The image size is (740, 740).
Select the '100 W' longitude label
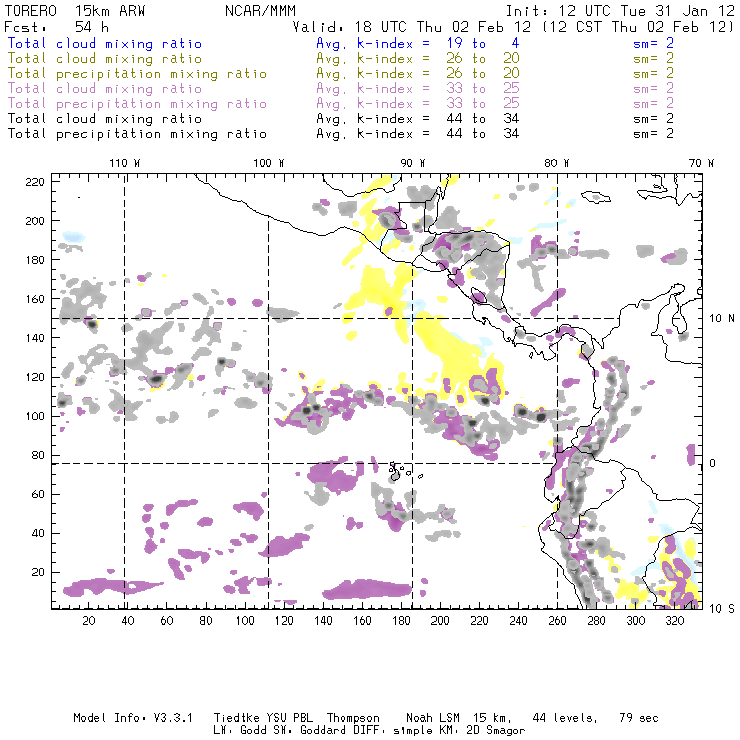point(269,163)
